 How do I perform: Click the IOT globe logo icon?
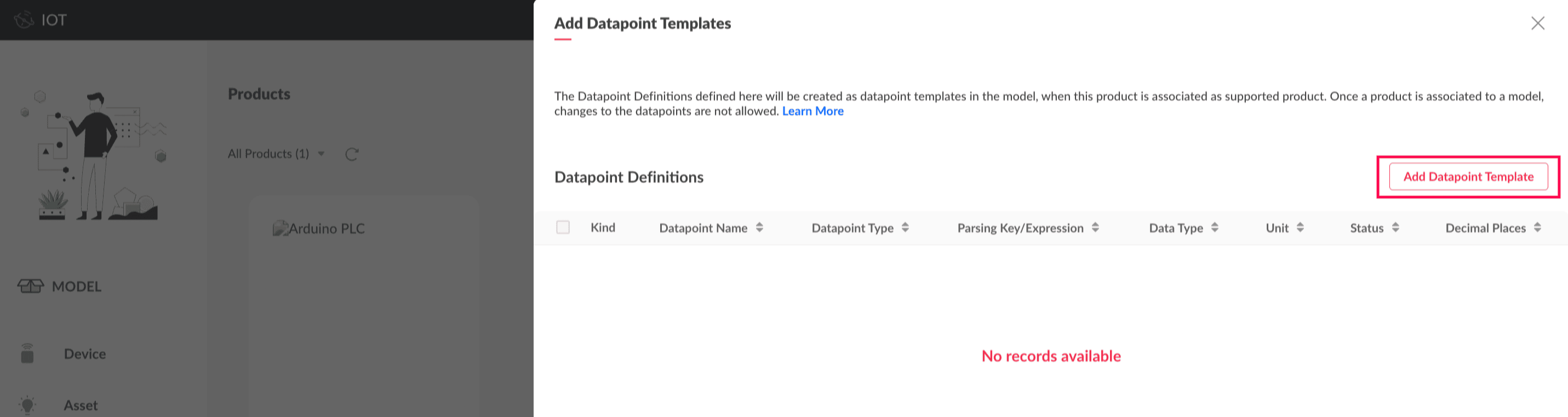[24, 20]
